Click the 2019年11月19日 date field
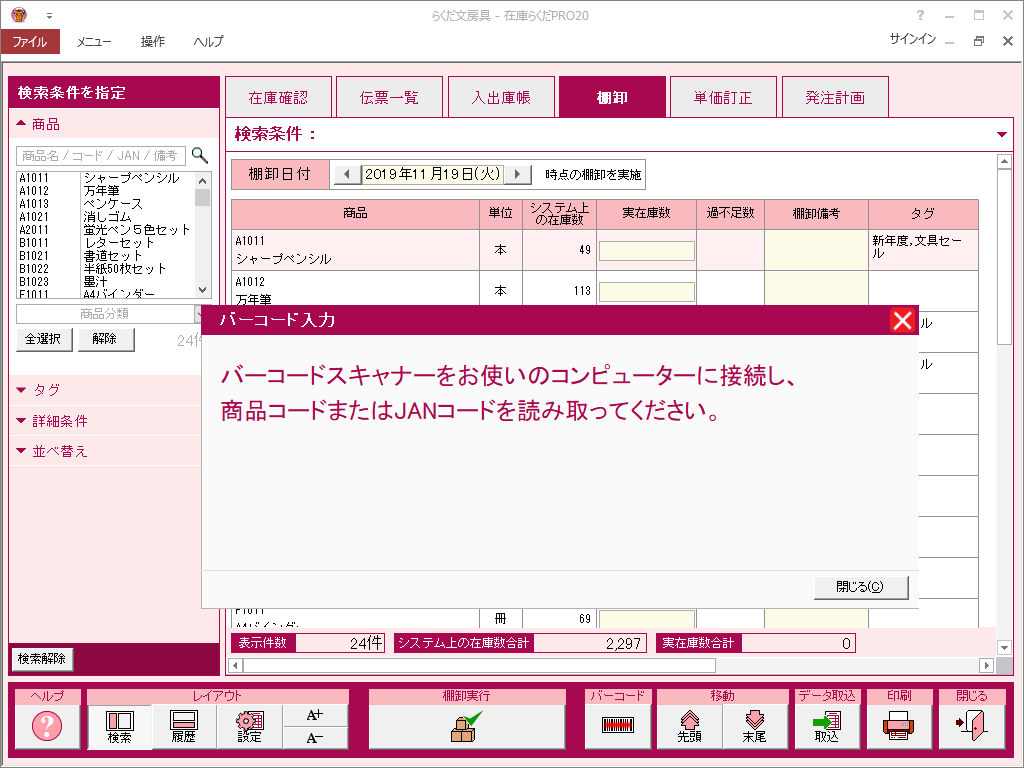 click(432, 174)
